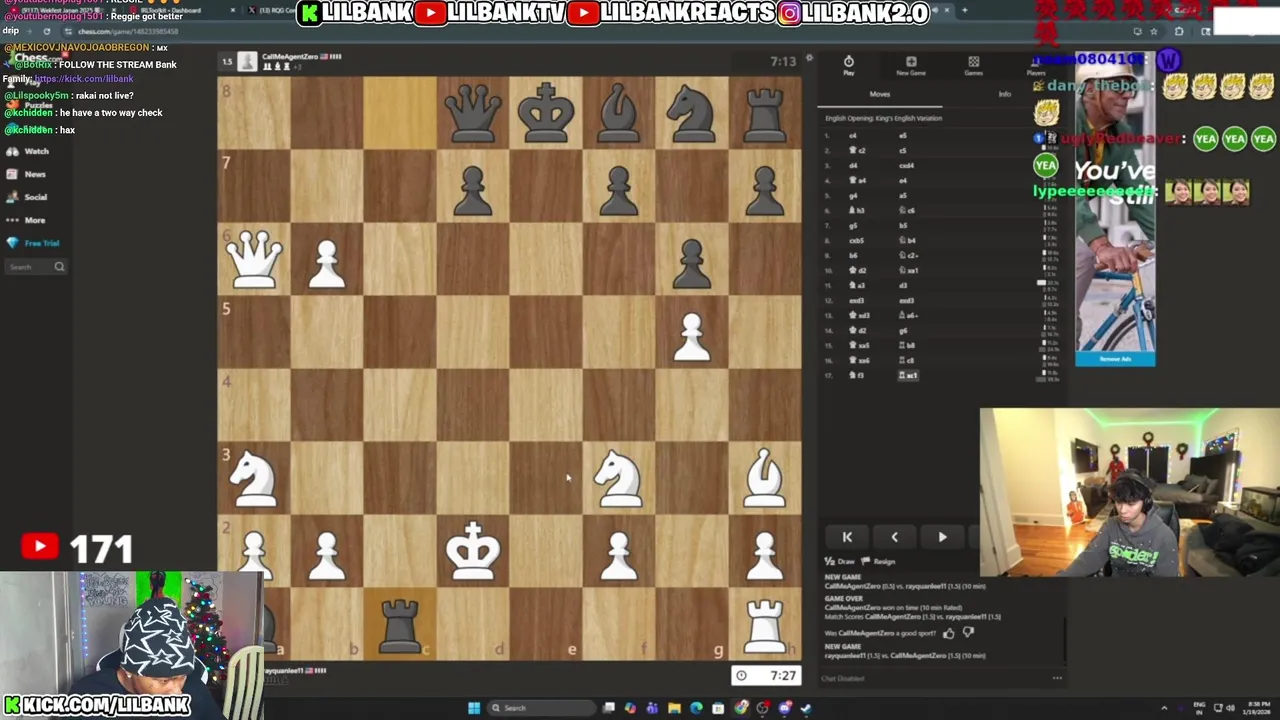Viewport: 1280px width, 720px height.
Task: Click the Resign button
Action: 879,562
